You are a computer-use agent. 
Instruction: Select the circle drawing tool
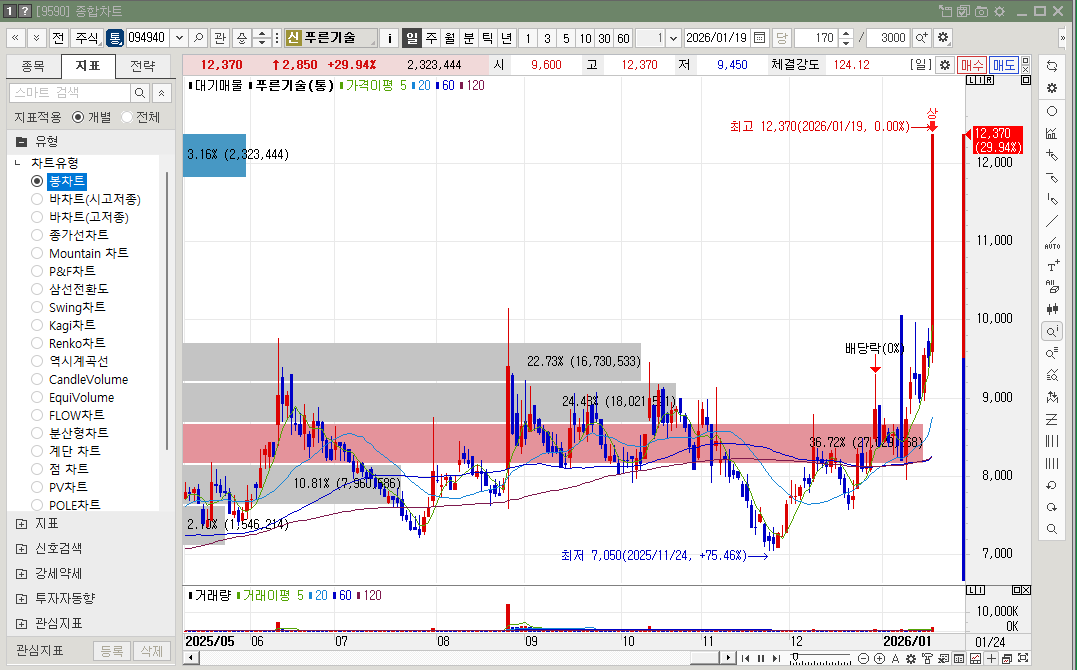click(x=1052, y=111)
